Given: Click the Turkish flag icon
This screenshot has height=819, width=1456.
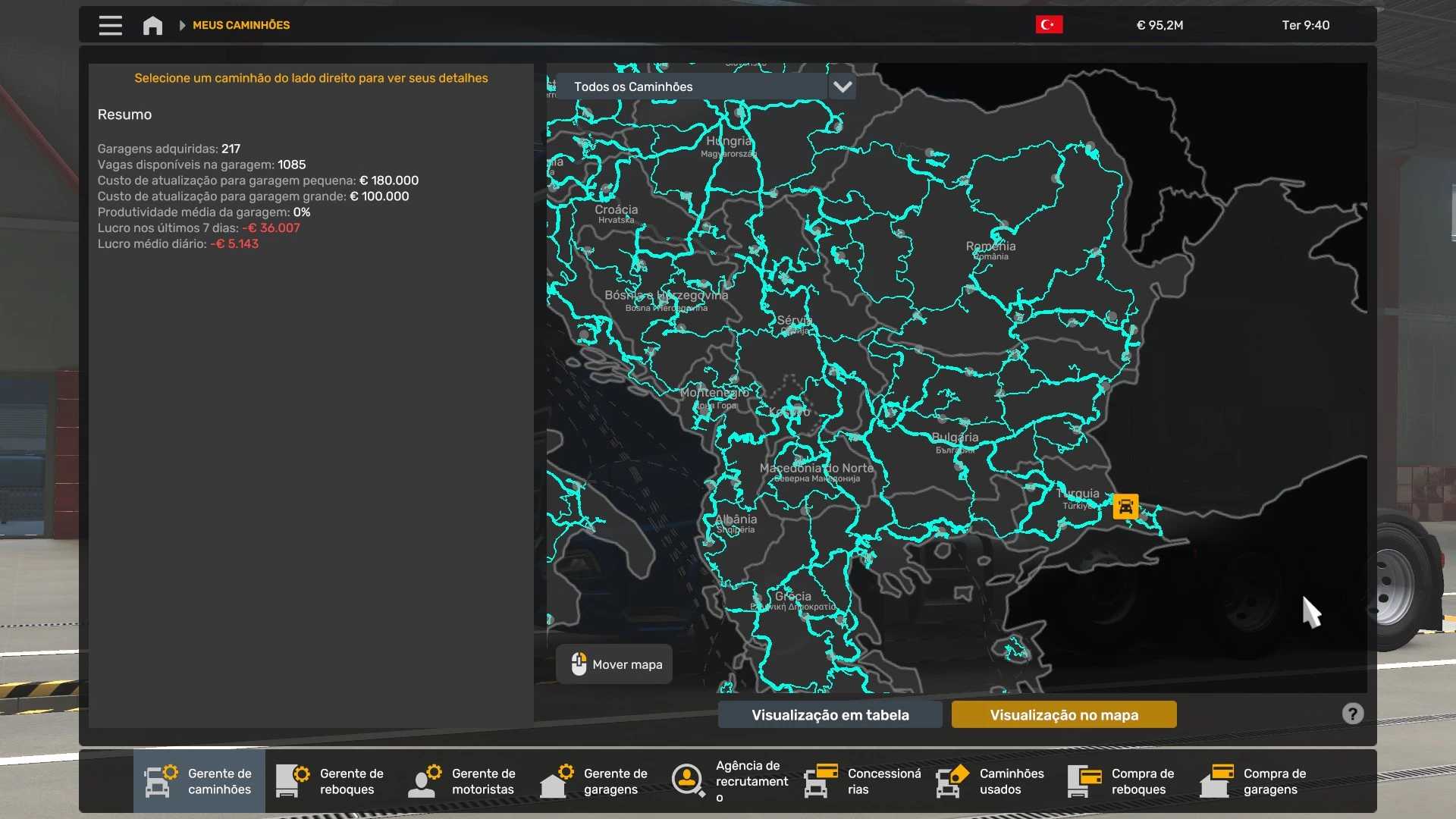Looking at the screenshot, I should pos(1049,25).
